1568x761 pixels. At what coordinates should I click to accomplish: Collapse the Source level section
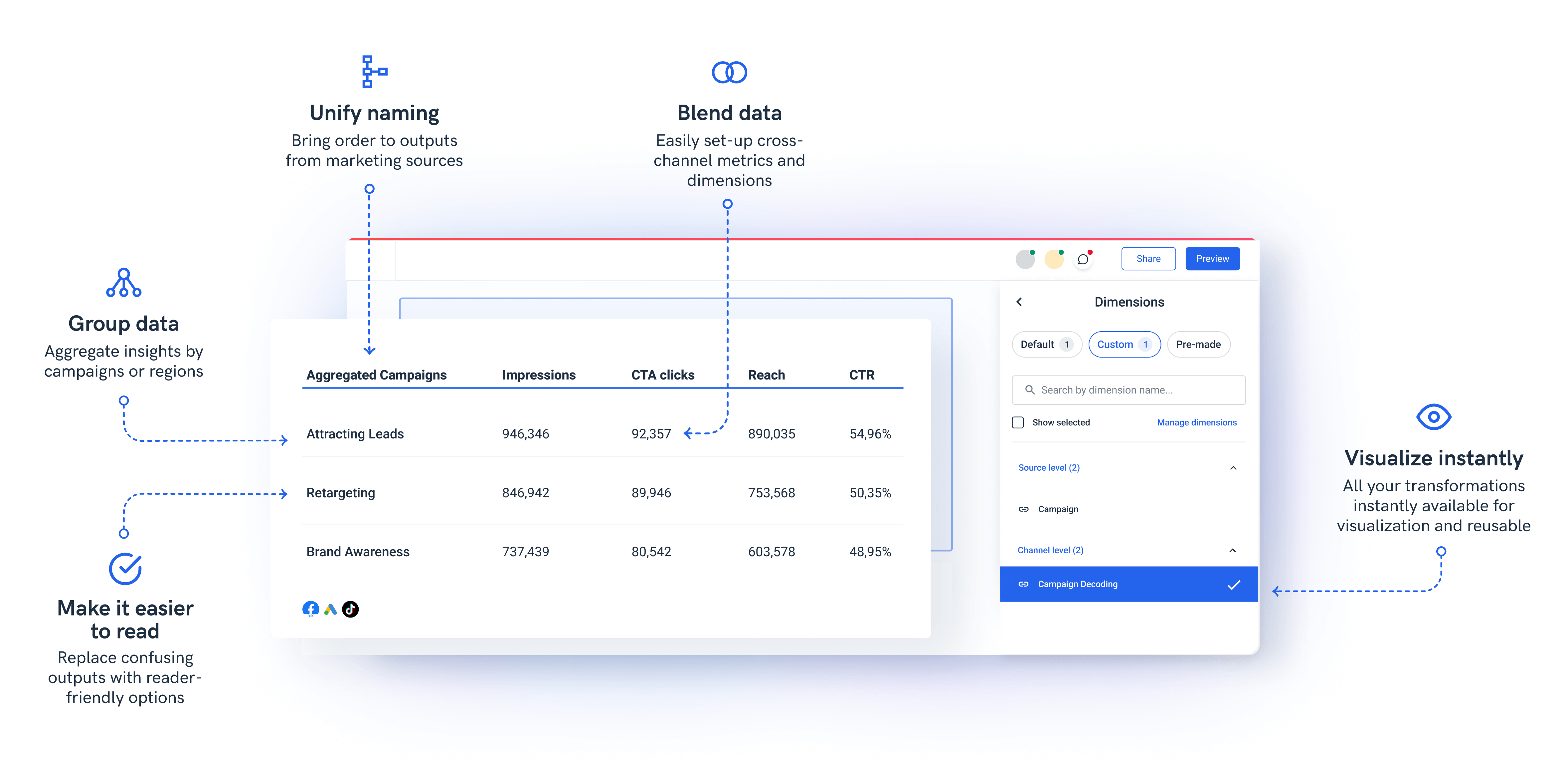[x=1233, y=468]
